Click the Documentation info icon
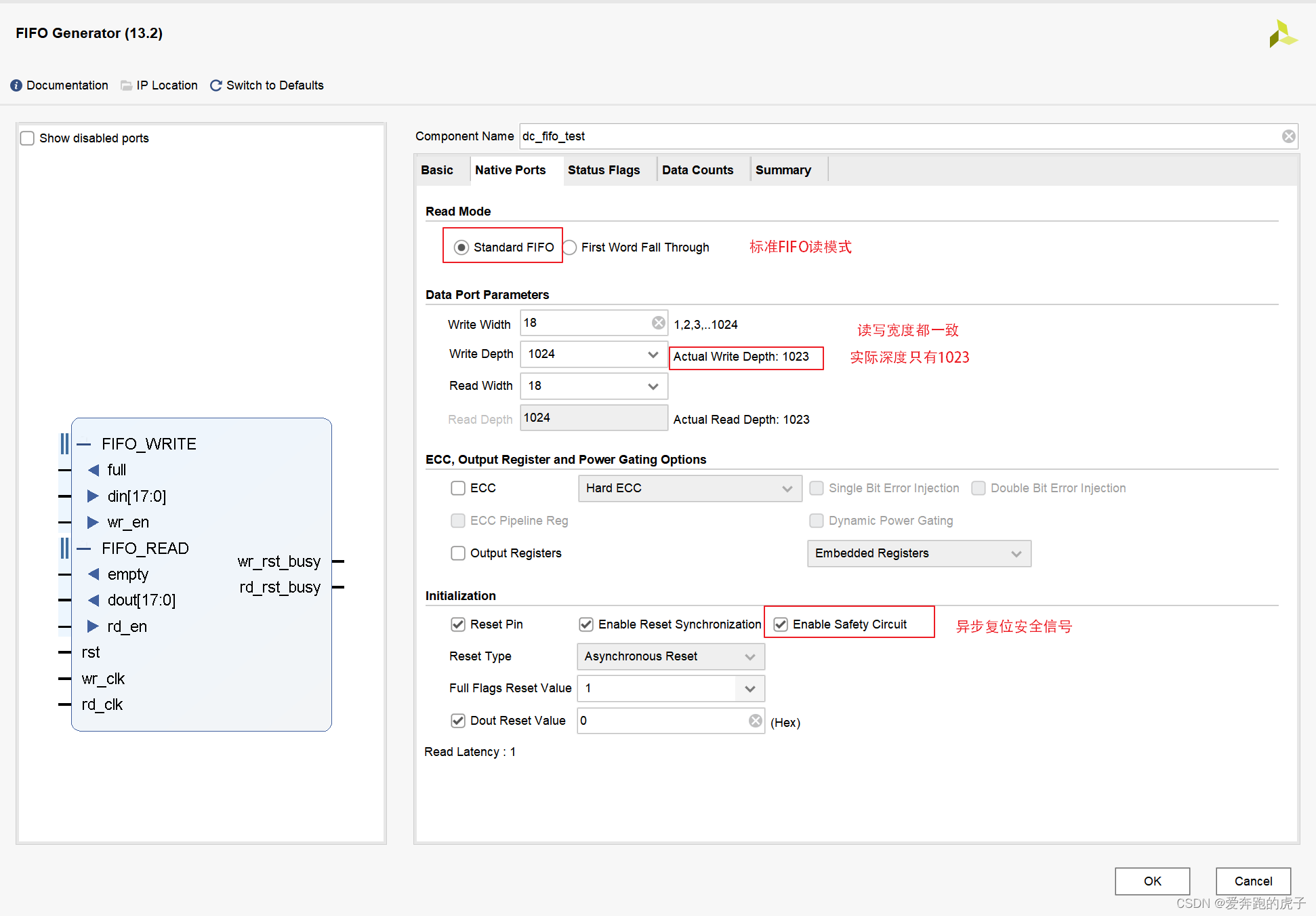 coord(16,85)
